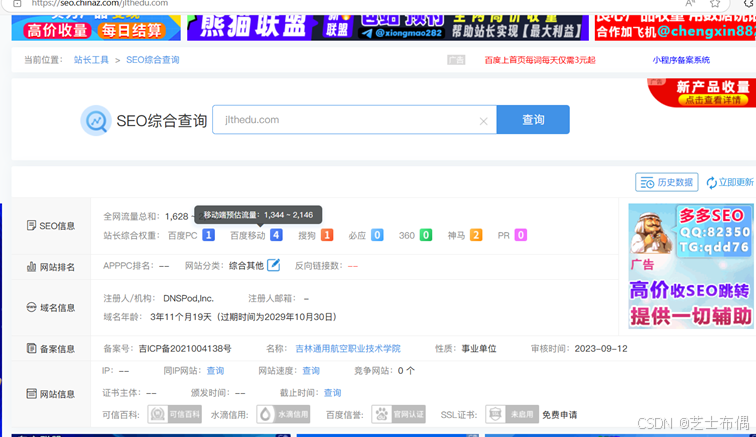Image resolution: width=756 pixels, height=437 pixels.
Task: Open 历史数据 history data button
Action: (666, 182)
